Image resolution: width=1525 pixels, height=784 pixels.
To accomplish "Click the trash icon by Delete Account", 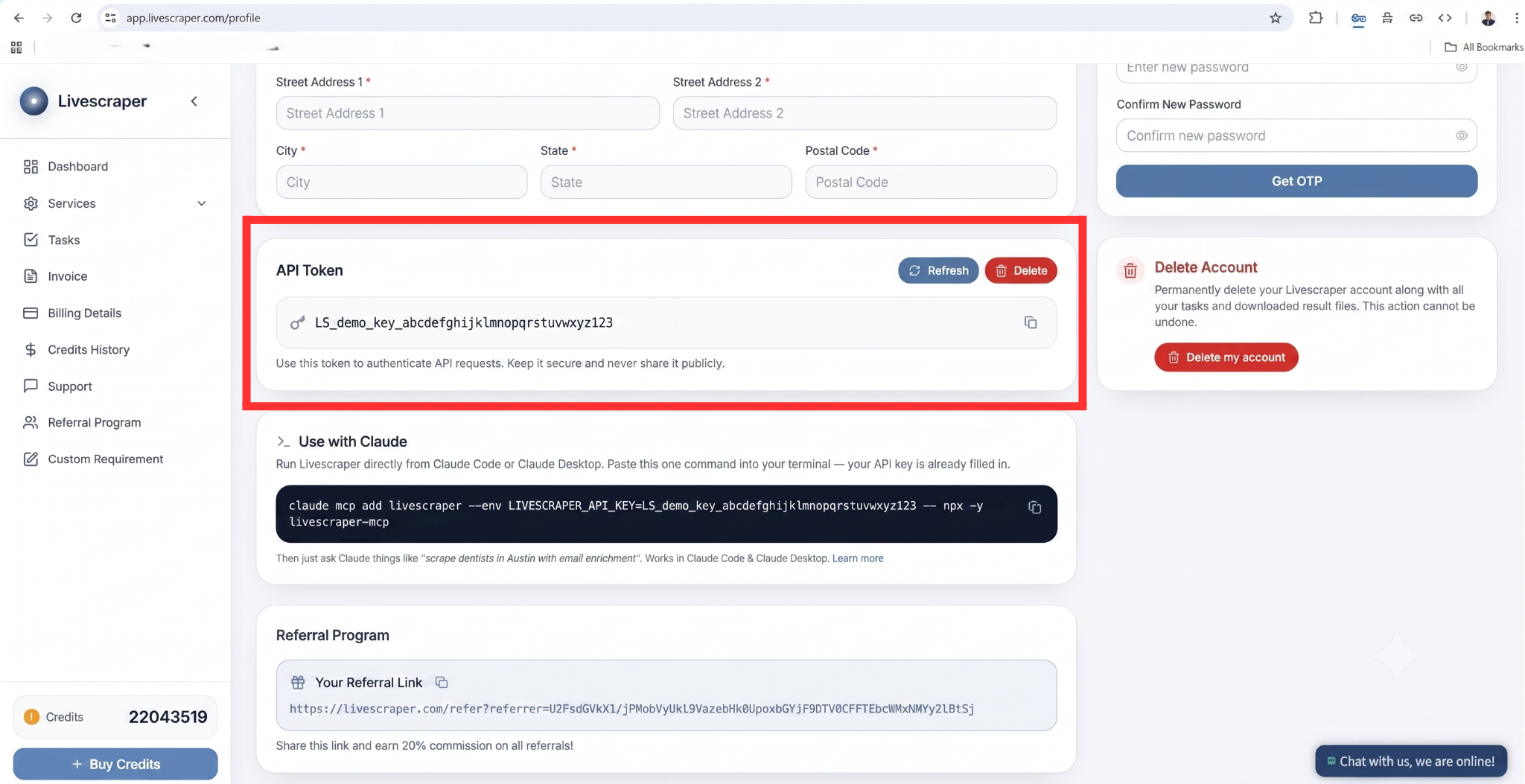I will pyautogui.click(x=1130, y=270).
